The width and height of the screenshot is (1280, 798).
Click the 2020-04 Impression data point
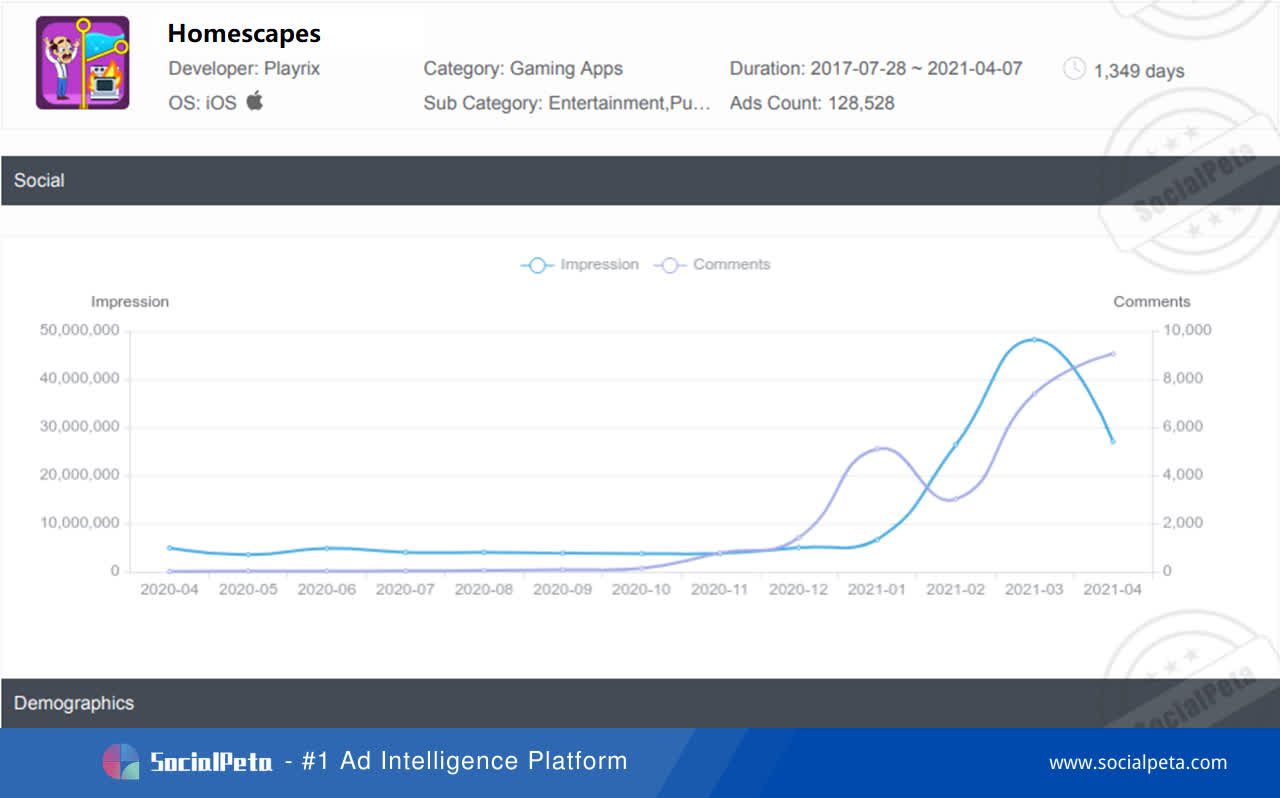pyautogui.click(x=170, y=548)
